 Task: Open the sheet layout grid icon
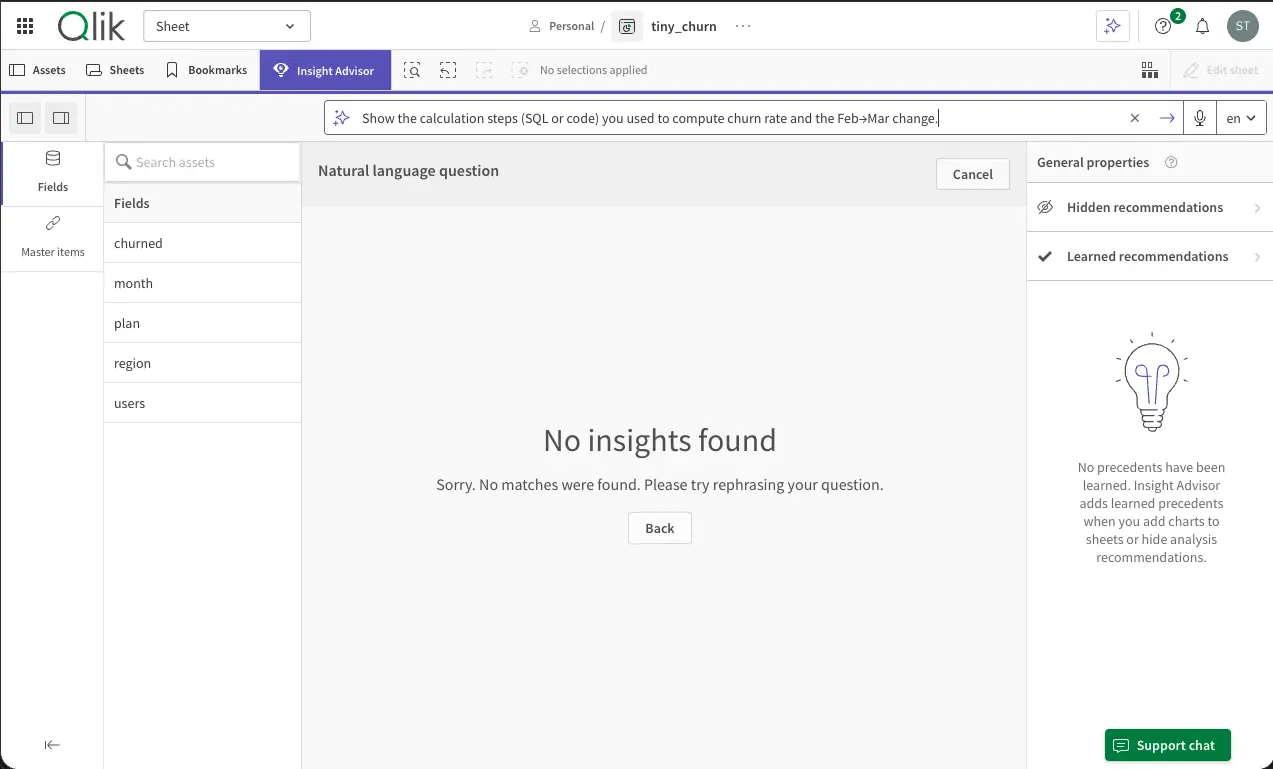(1149, 70)
